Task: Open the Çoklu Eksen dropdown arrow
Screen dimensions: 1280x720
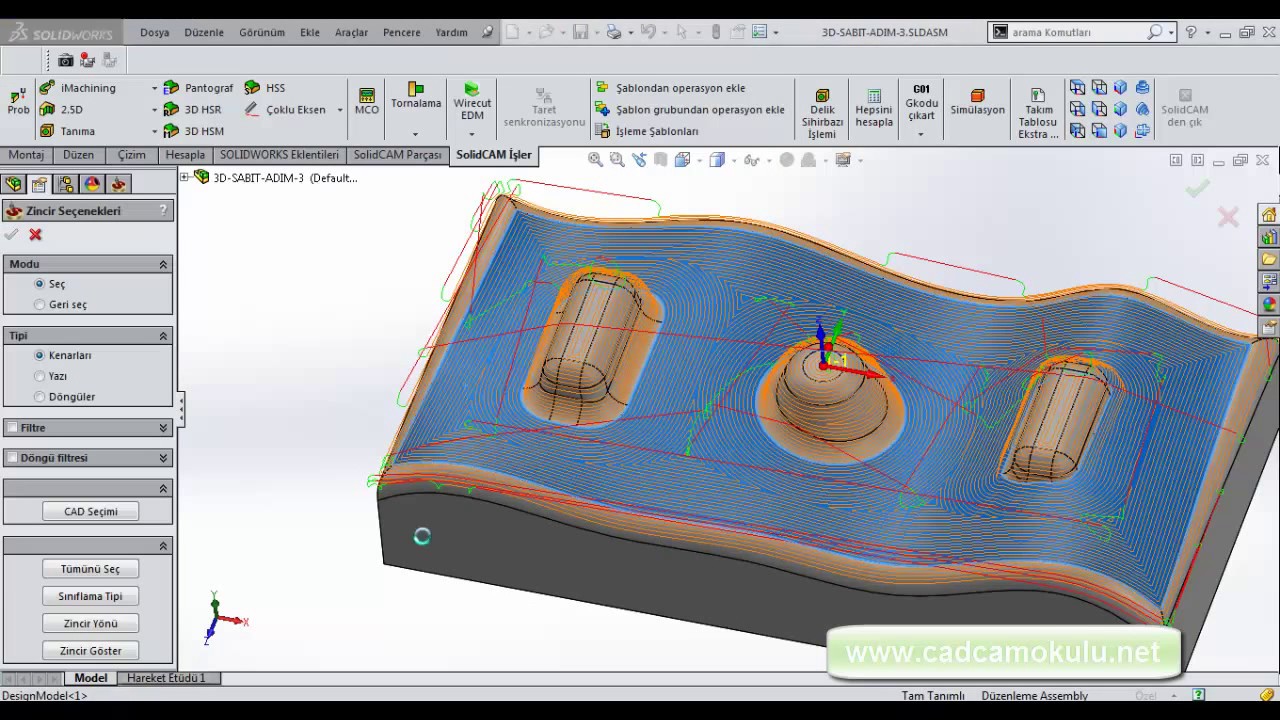Action: (x=340, y=110)
